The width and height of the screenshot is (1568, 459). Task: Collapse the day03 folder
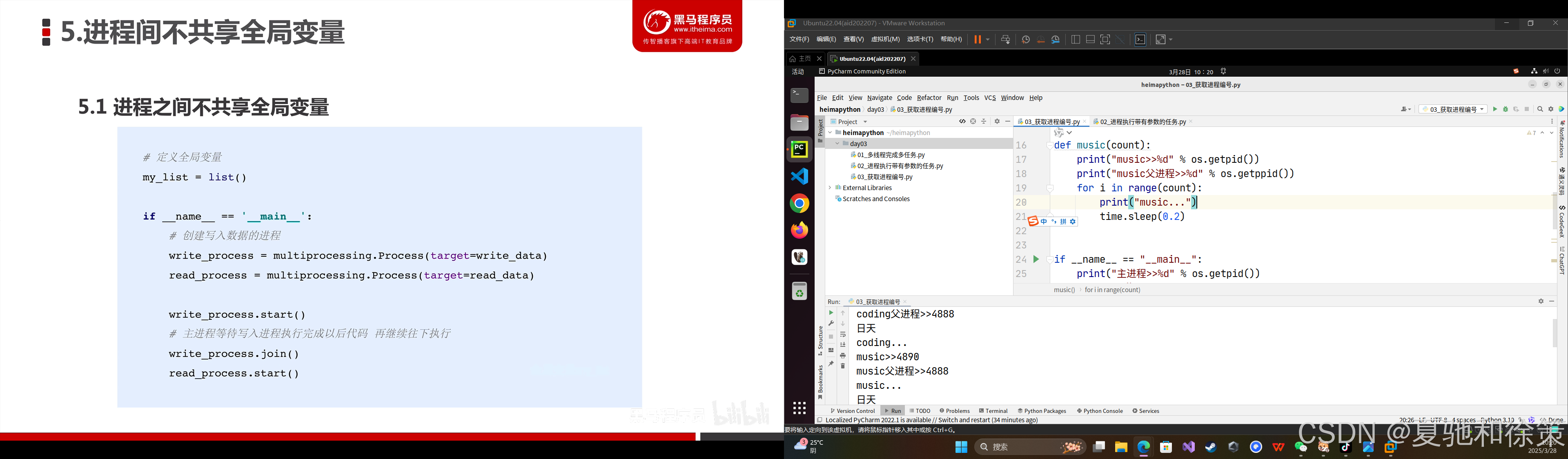point(837,144)
